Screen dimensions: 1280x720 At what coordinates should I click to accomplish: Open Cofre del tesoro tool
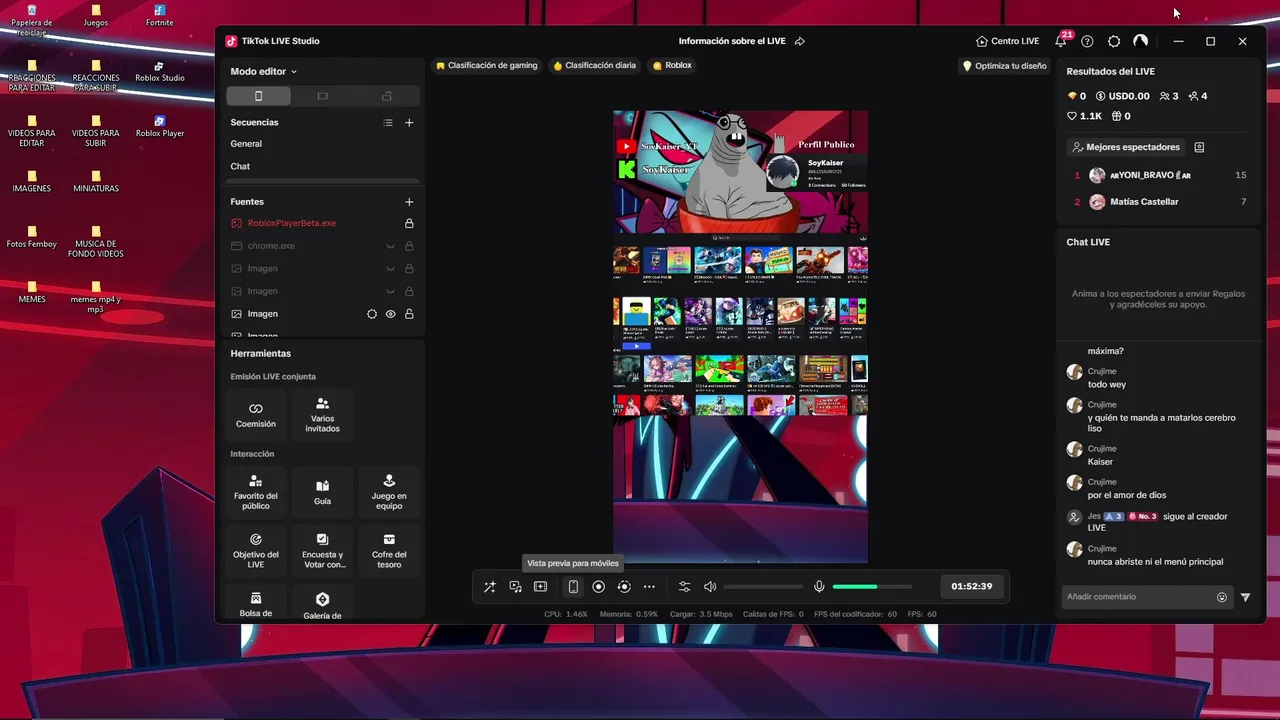pyautogui.click(x=389, y=551)
